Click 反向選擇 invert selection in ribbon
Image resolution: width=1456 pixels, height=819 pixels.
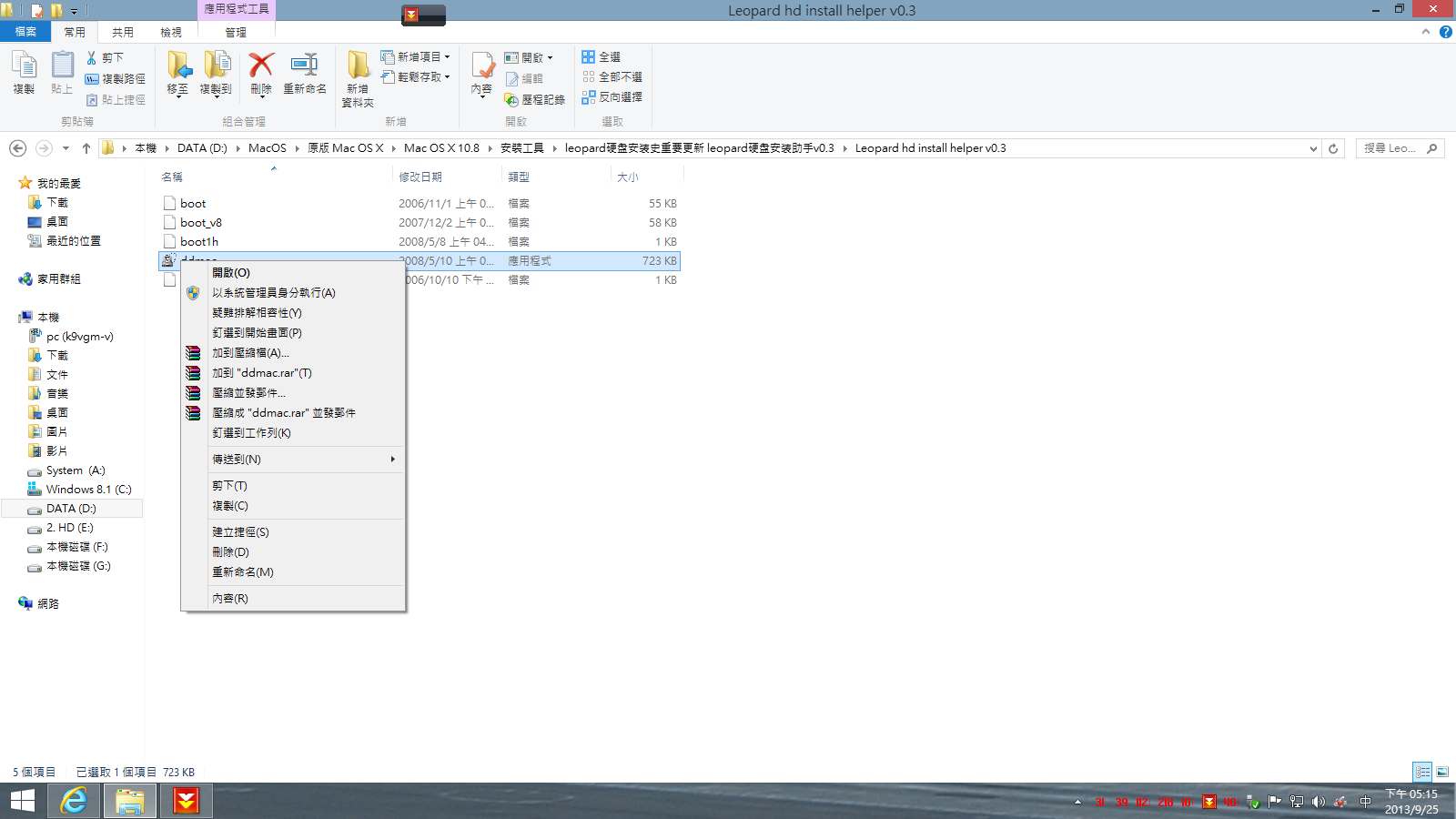(612, 96)
